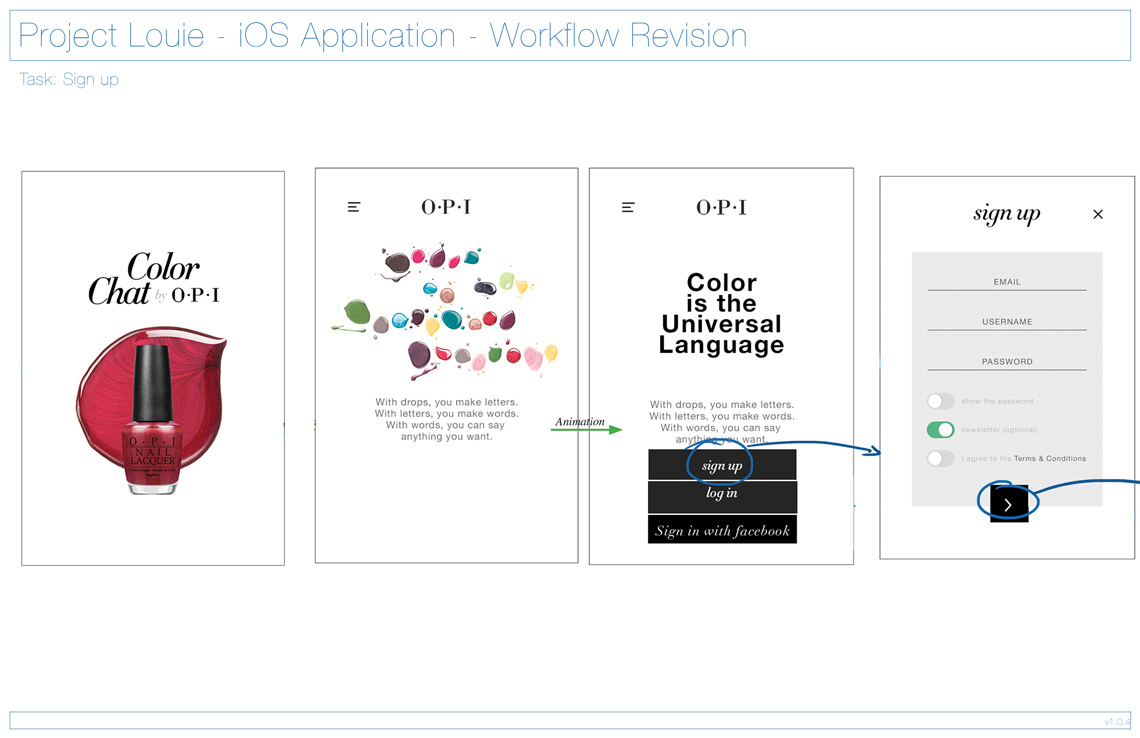Click the Task: Sign up label
Image resolution: width=1140 pixels, height=738 pixels.
point(68,79)
